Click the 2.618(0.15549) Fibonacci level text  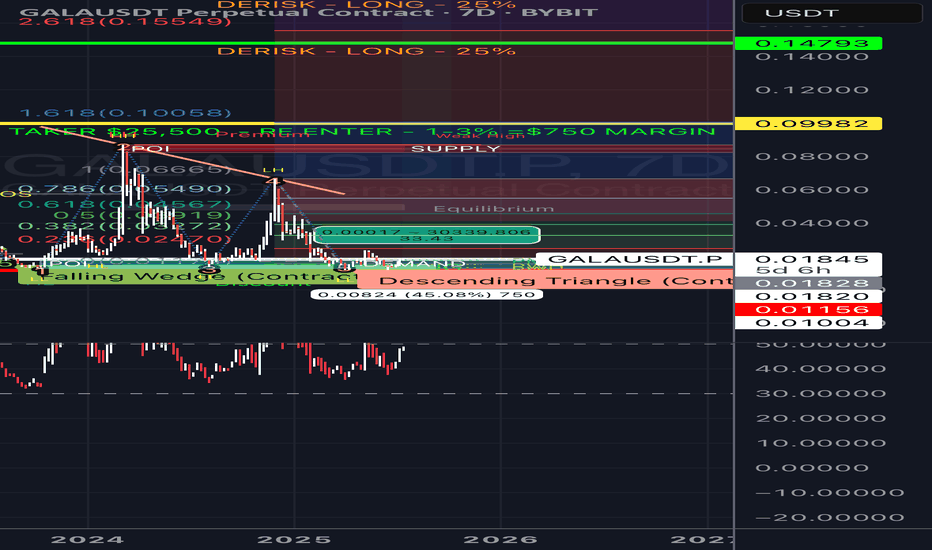(x=125, y=21)
